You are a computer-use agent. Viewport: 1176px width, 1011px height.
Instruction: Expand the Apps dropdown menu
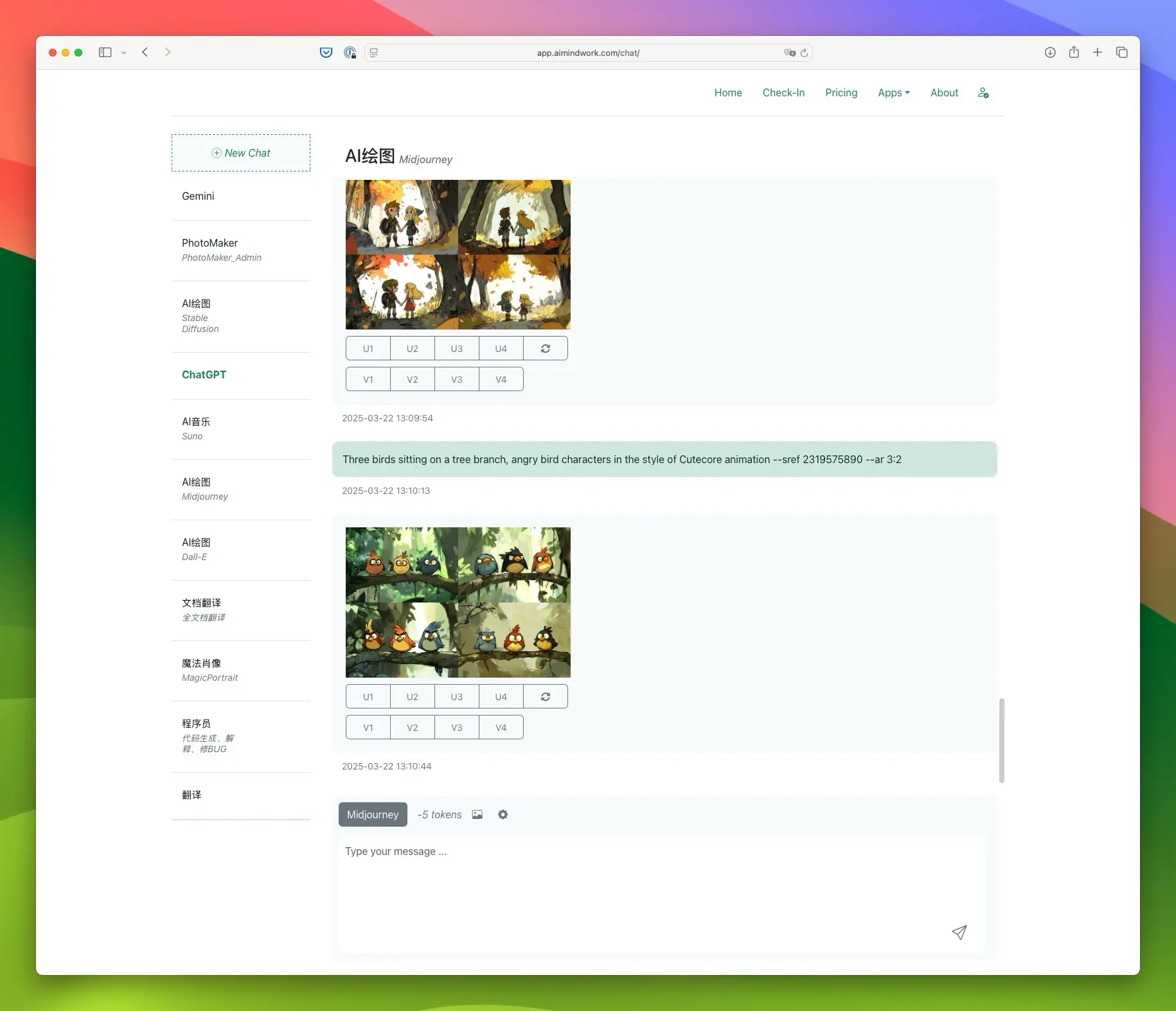pyautogui.click(x=894, y=92)
